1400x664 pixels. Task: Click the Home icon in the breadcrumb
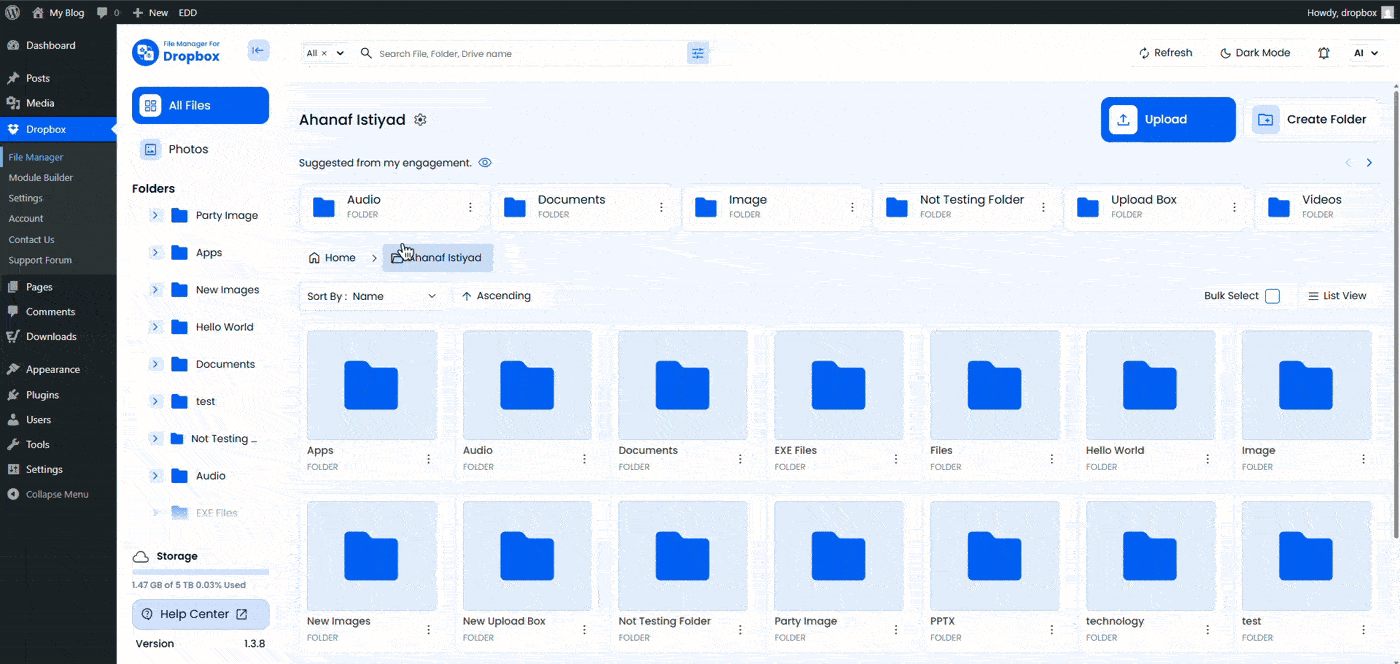pyautogui.click(x=313, y=257)
